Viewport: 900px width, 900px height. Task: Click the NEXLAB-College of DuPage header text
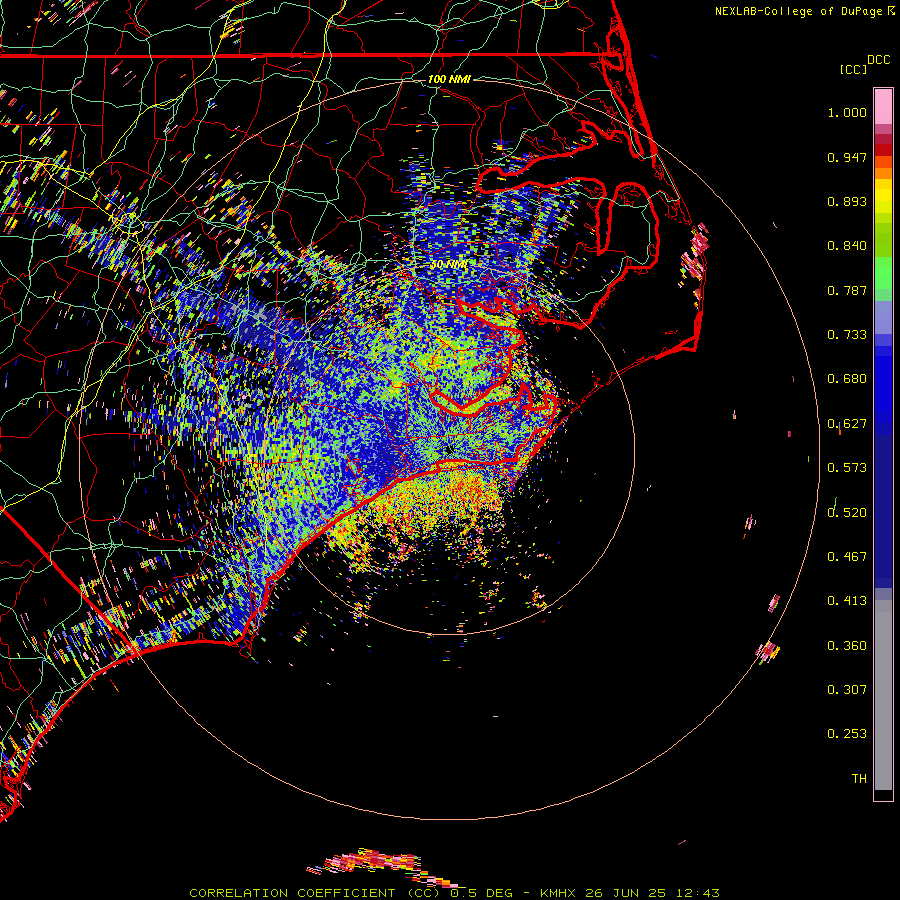point(798,11)
